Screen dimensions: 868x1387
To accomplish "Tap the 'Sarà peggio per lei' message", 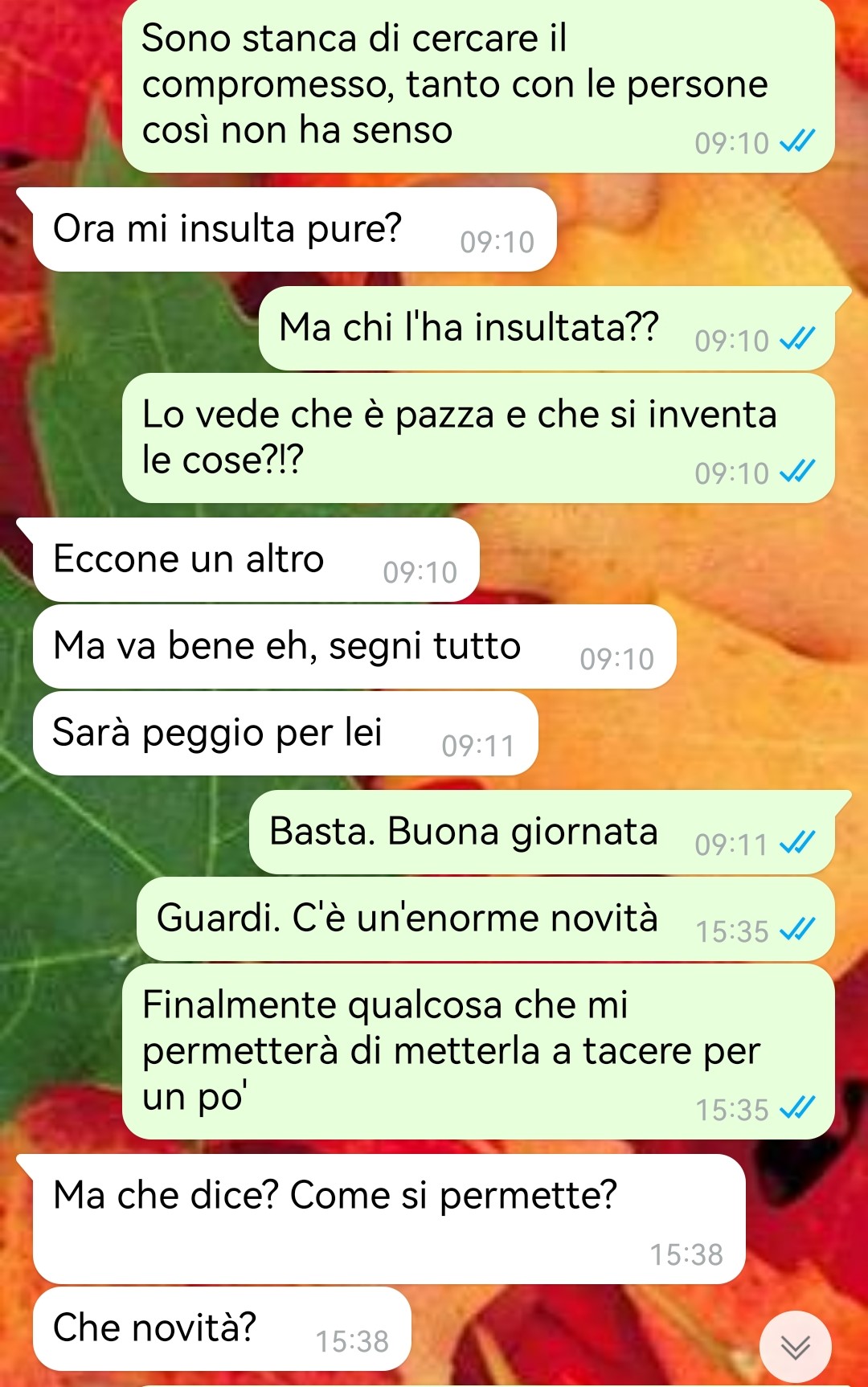I will pyautogui.click(x=285, y=734).
